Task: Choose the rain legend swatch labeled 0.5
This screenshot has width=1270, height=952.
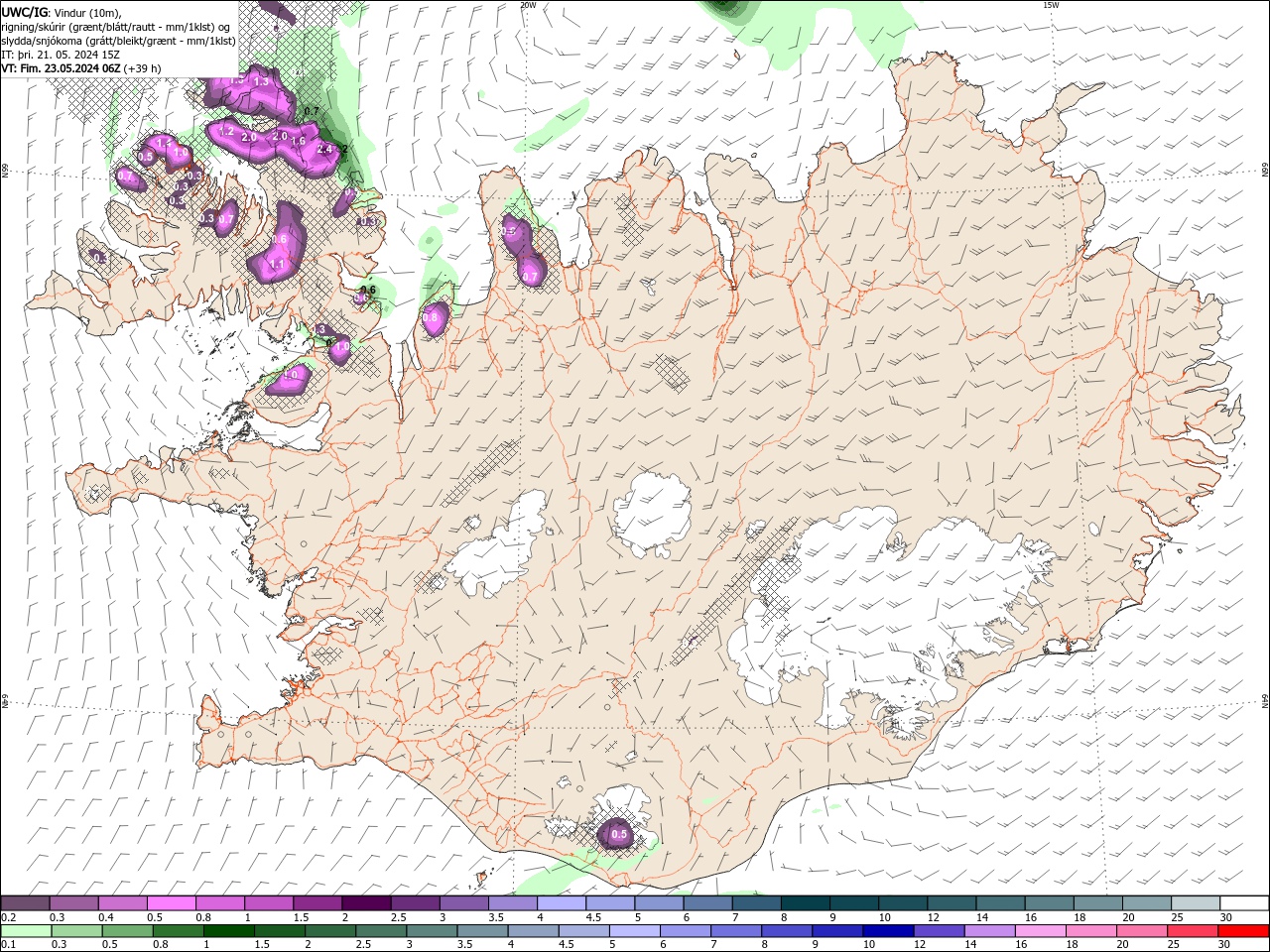Action: coord(128,931)
